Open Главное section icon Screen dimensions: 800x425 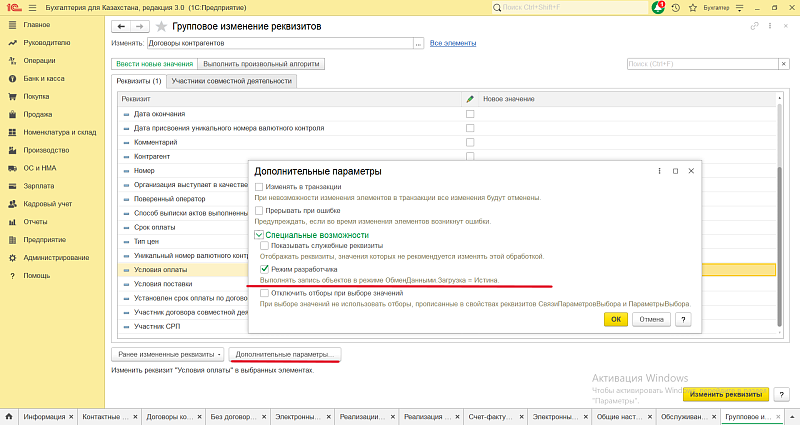coord(12,24)
